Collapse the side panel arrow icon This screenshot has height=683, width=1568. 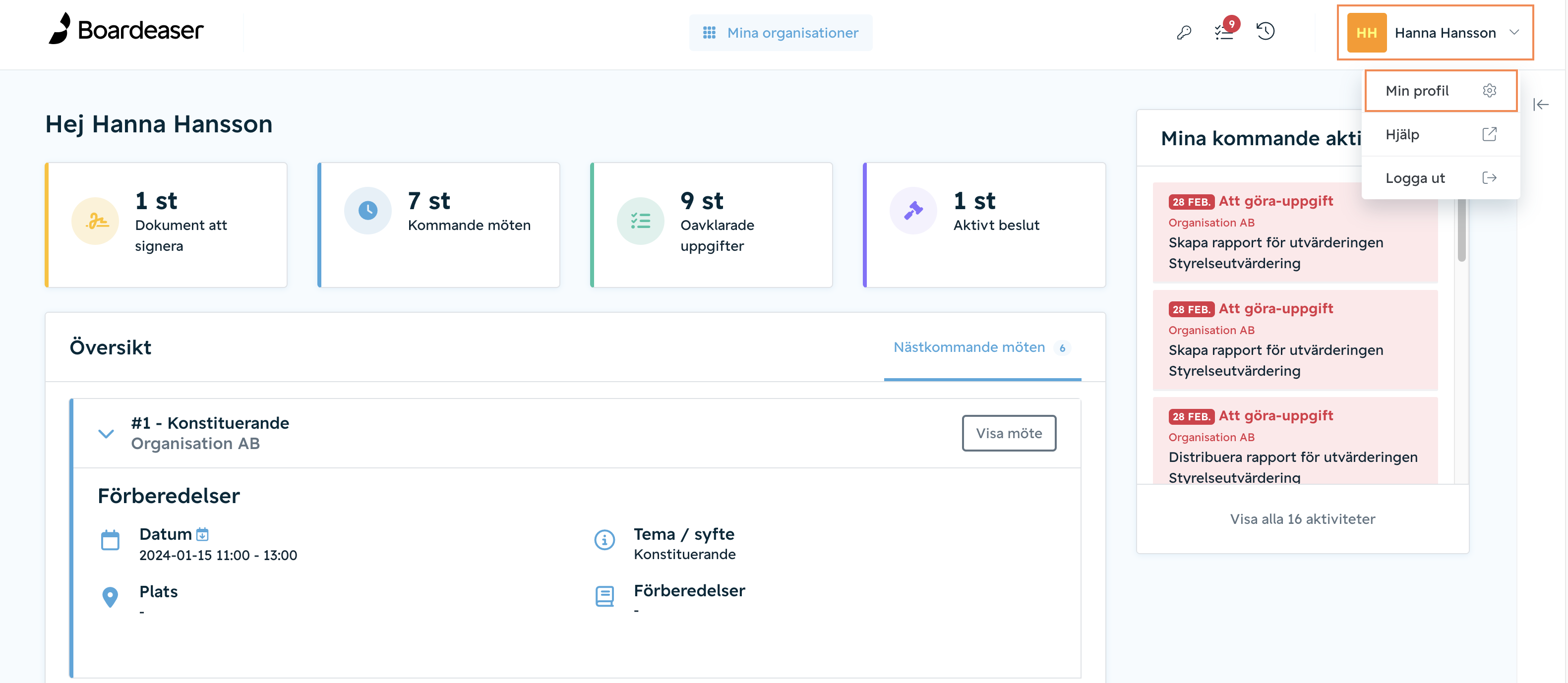(x=1541, y=105)
